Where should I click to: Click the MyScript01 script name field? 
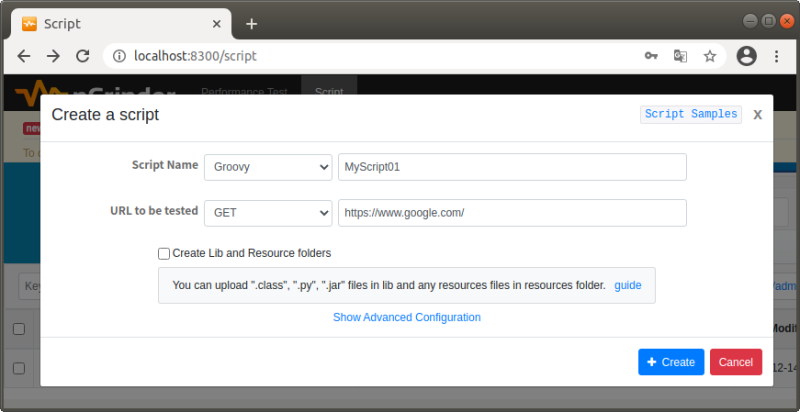512,167
